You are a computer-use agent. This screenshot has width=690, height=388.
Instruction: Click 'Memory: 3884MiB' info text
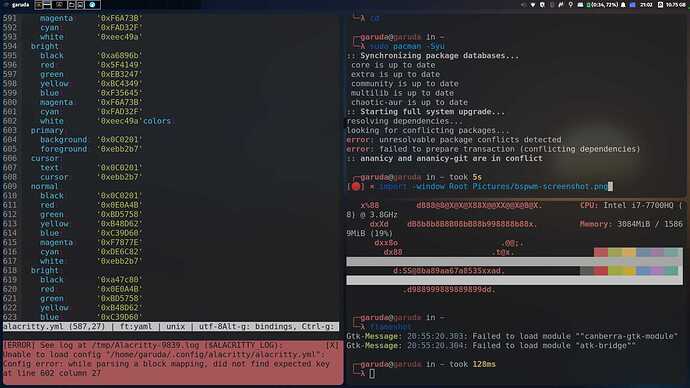(615, 224)
